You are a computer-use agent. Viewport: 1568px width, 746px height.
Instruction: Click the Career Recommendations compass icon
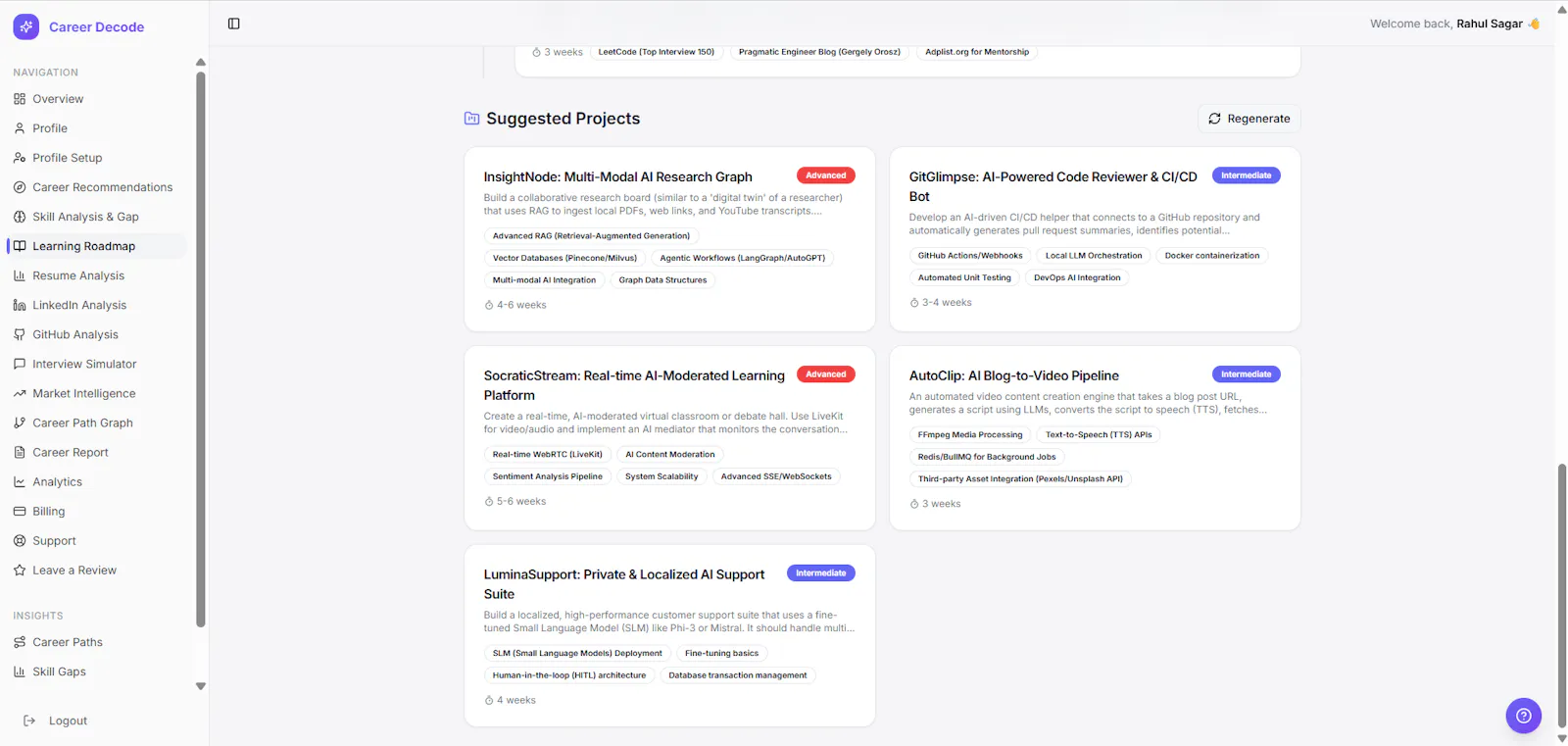[x=20, y=187]
